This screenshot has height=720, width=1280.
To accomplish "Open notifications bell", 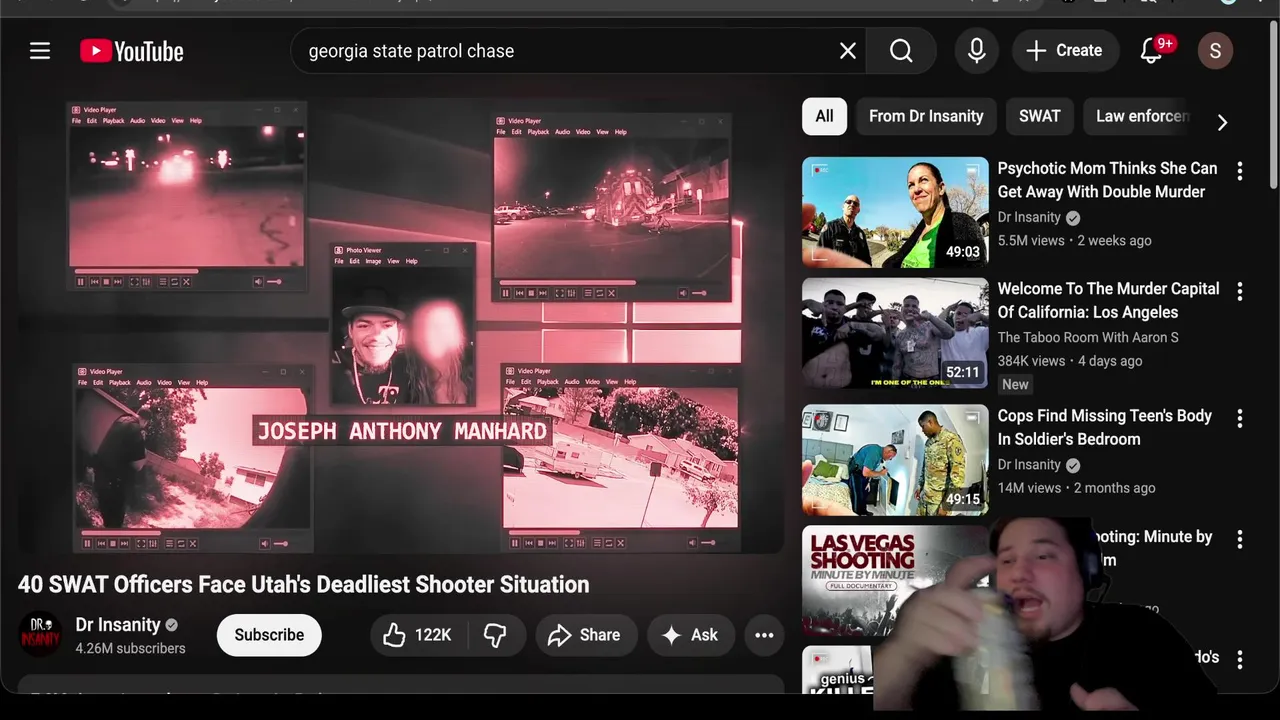I will tap(1151, 51).
